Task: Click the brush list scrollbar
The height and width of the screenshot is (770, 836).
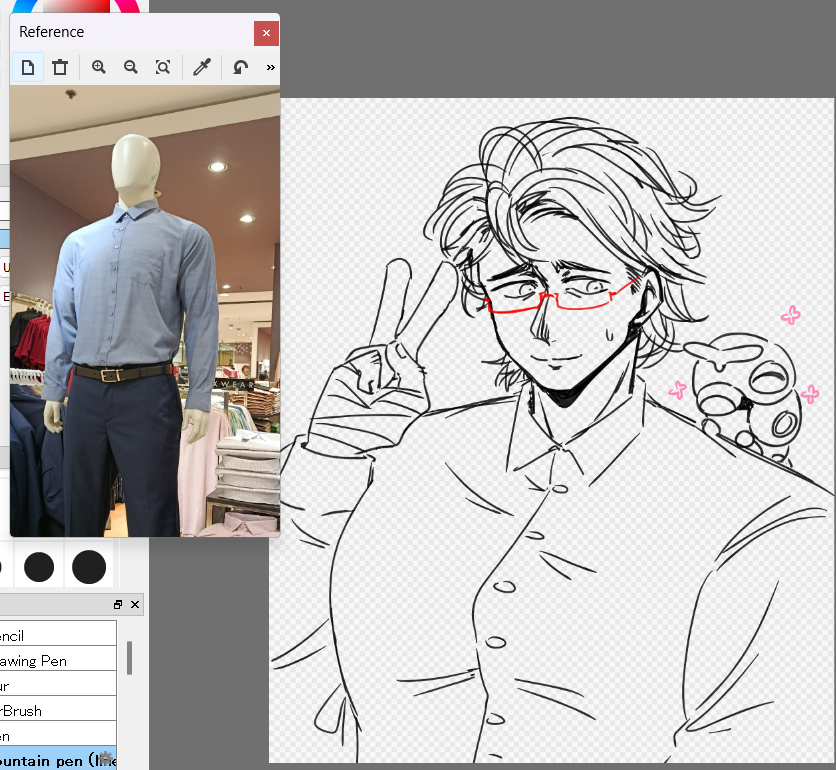Action: point(129,657)
